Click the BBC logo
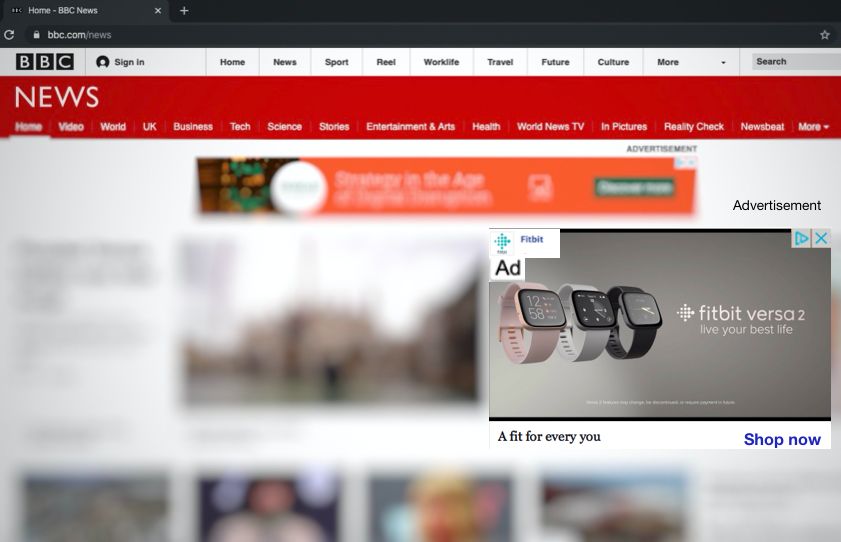This screenshot has width=841, height=542. [45, 62]
